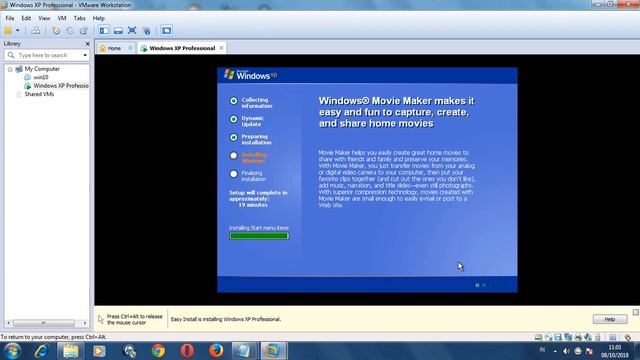This screenshot has width=640, height=360.
Task: Click the library scrollbar left arrow
Action: 8,323
